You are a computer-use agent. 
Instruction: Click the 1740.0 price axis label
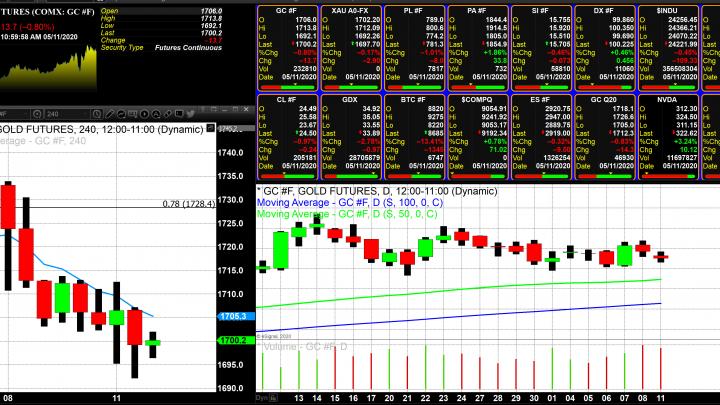(230, 153)
